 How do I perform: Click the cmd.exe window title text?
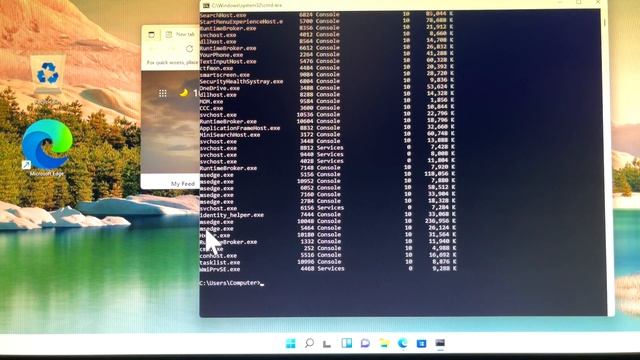[247, 5]
